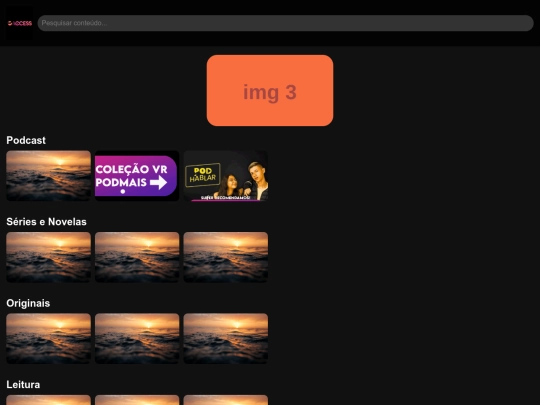Click the Access logo in the header

20,23
